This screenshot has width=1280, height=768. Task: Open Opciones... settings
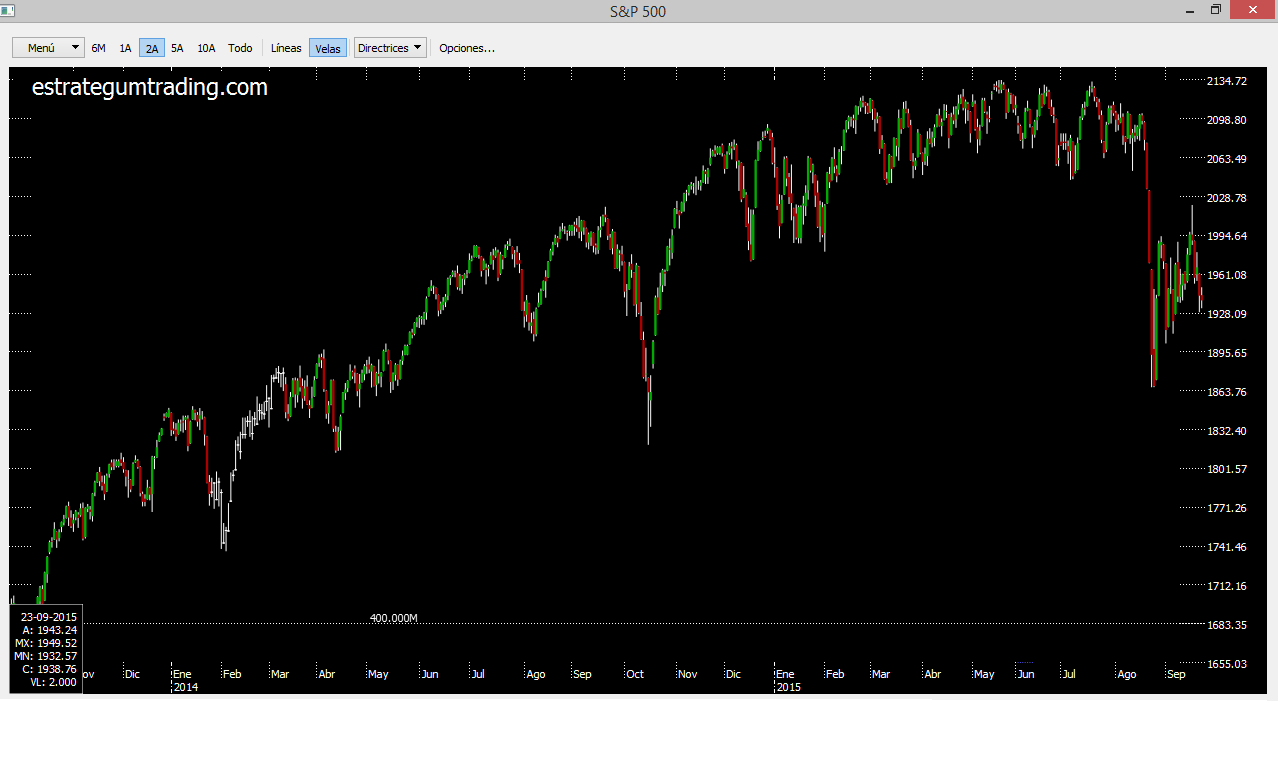pos(467,48)
